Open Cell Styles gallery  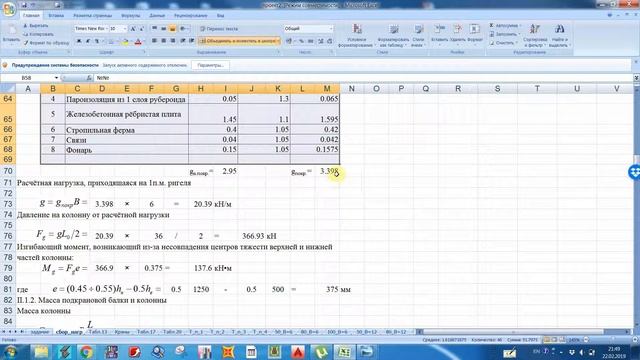pyautogui.click(x=418, y=35)
